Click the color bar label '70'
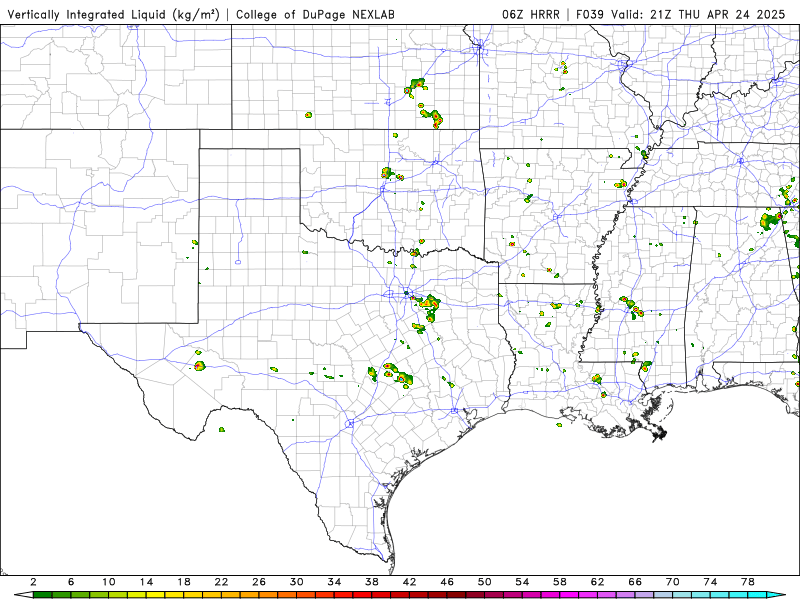The width and height of the screenshot is (800, 600). click(x=673, y=582)
